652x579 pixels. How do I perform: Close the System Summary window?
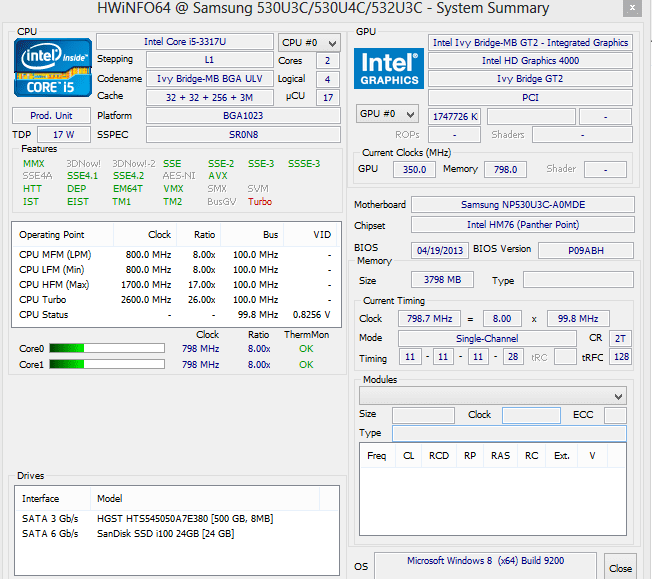pyautogui.click(x=632, y=8)
